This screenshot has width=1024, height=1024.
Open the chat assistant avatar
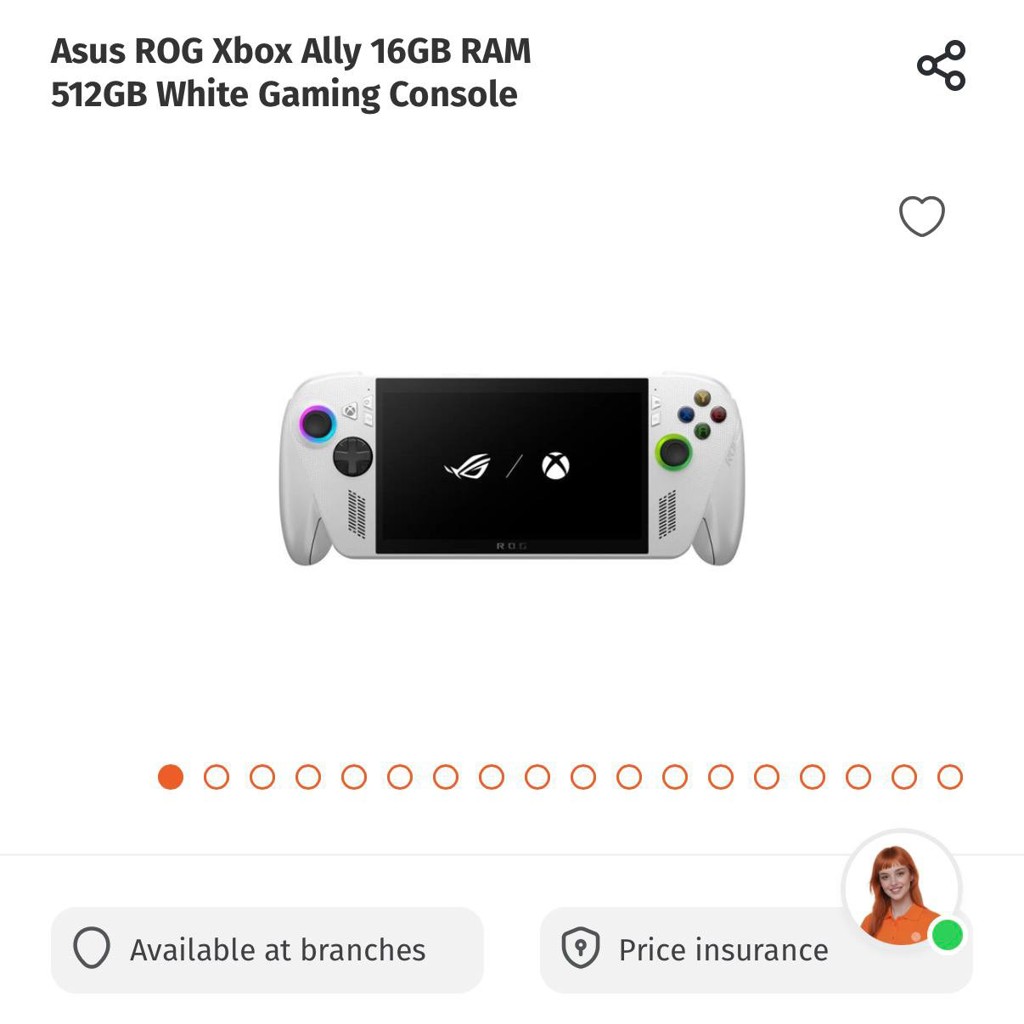click(x=902, y=889)
